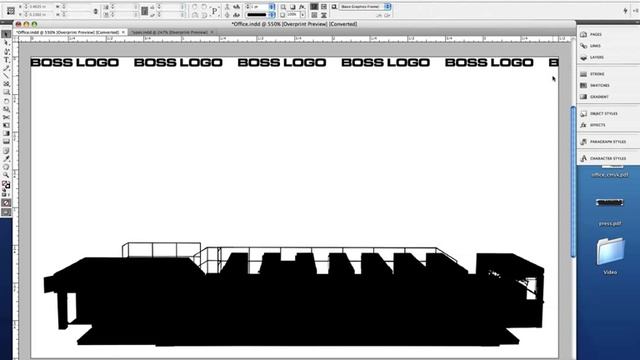Viewport: 640px width, 360px height.
Task: Click the Object Styles panel icon
Action: click(x=584, y=114)
